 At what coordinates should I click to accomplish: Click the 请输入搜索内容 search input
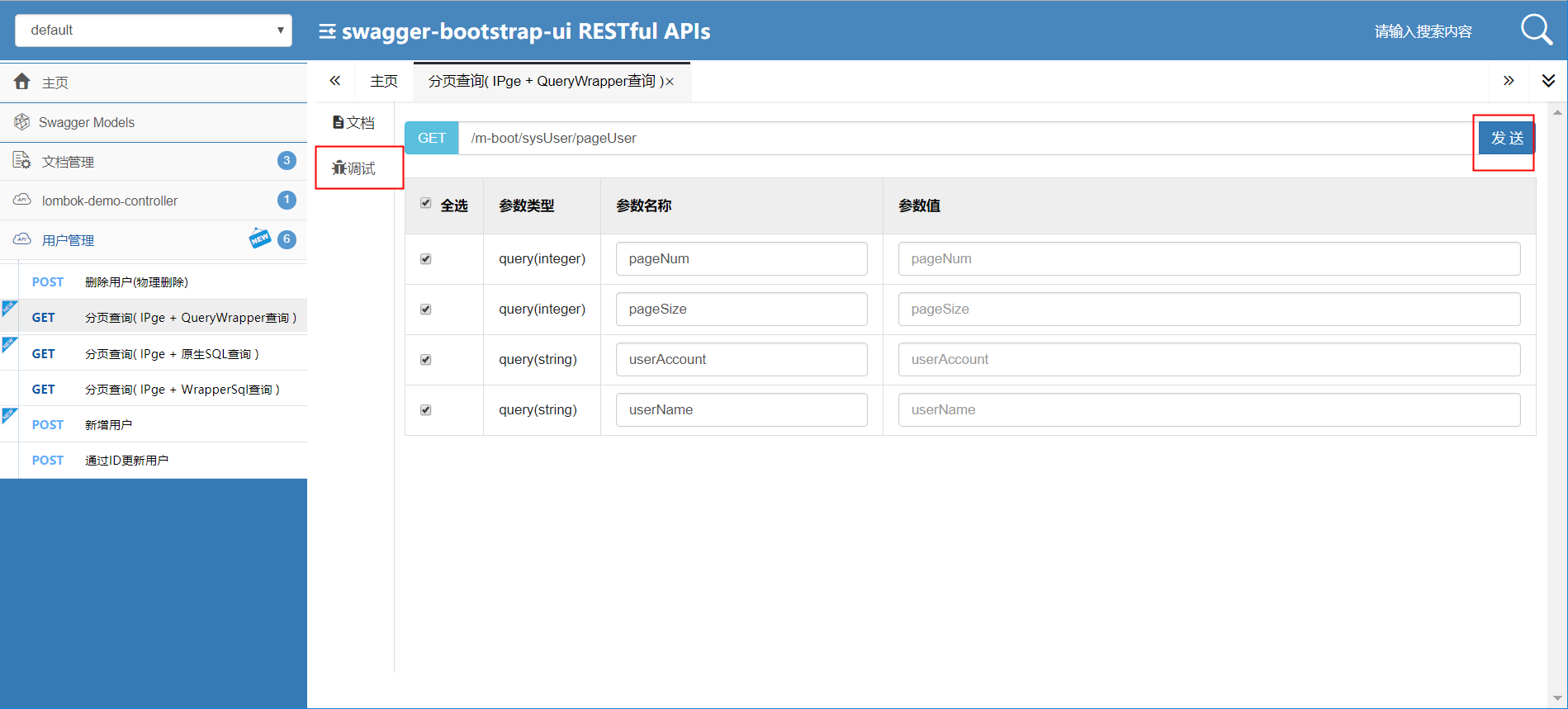[1423, 31]
